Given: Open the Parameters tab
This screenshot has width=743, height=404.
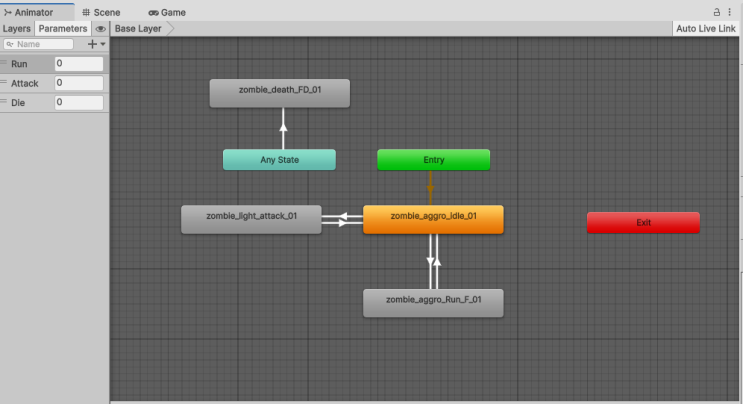Looking at the screenshot, I should (x=63, y=28).
